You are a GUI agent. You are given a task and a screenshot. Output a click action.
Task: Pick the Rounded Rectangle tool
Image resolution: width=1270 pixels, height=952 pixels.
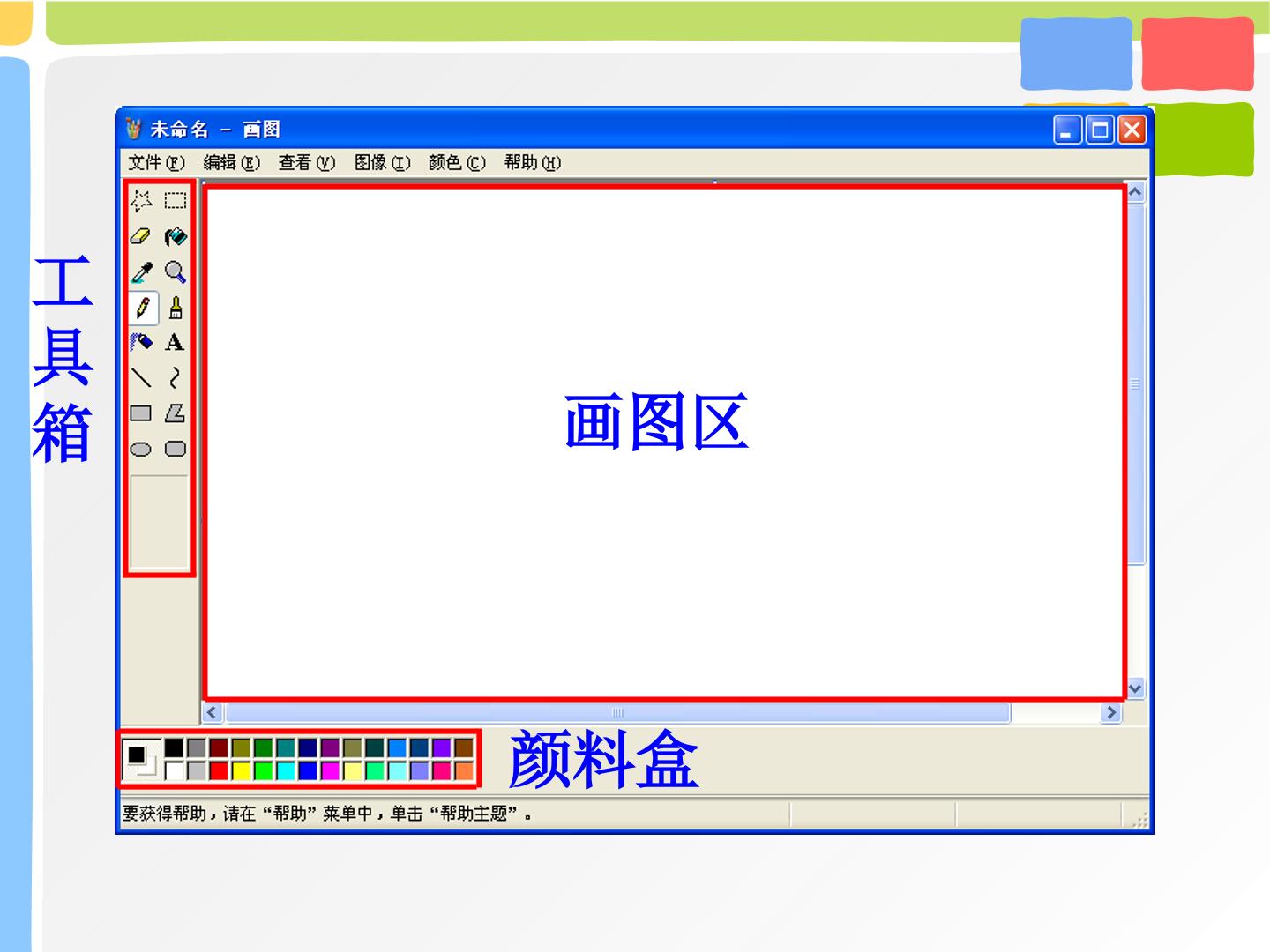pos(176,449)
